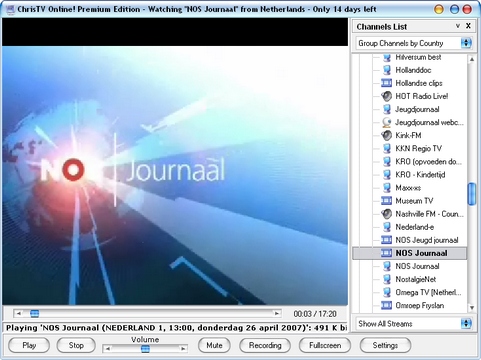481x360 pixels.
Task: Click the volume decrease left arrow
Action: 107,349
